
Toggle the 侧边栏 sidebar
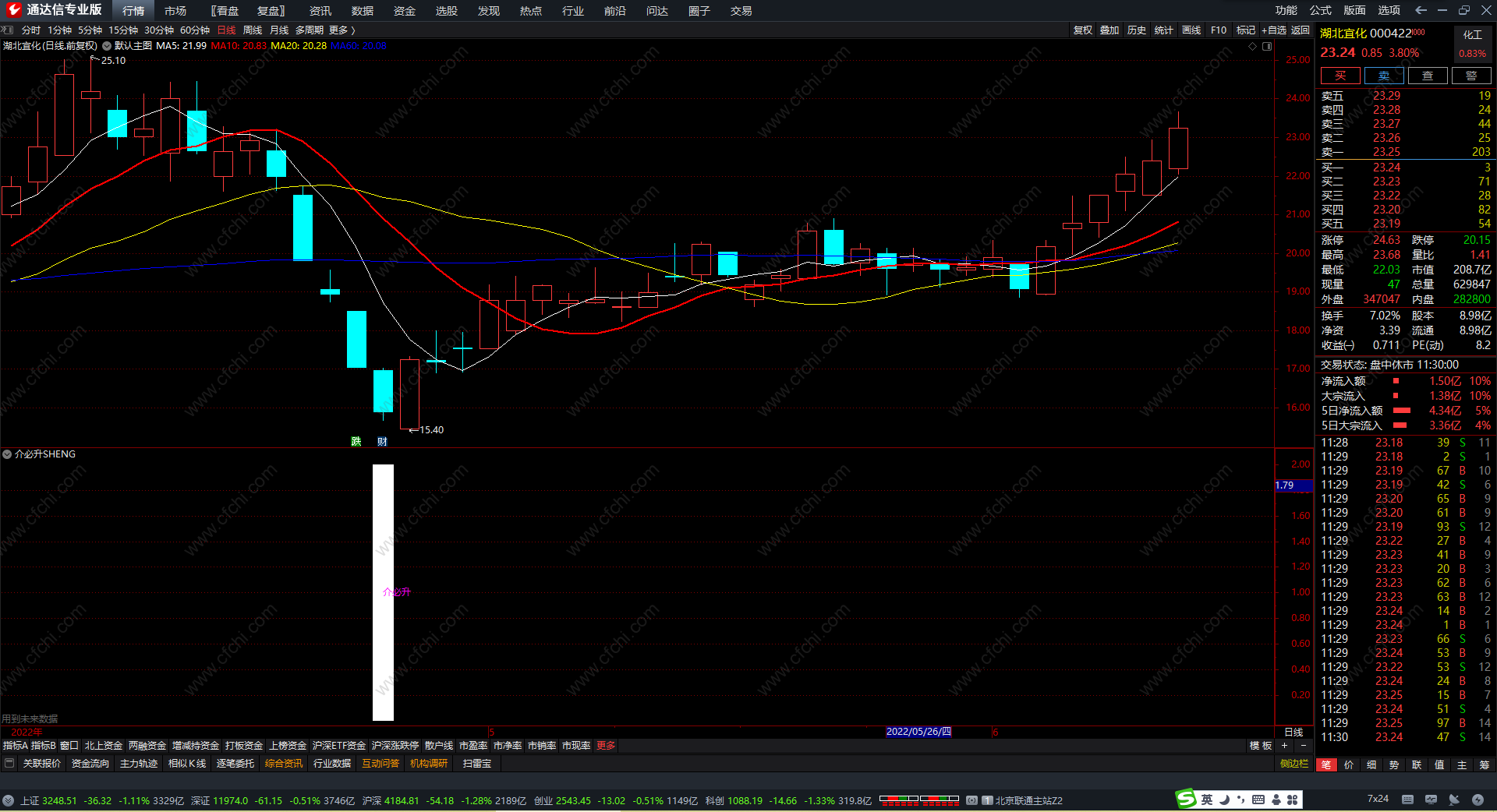point(1294,764)
